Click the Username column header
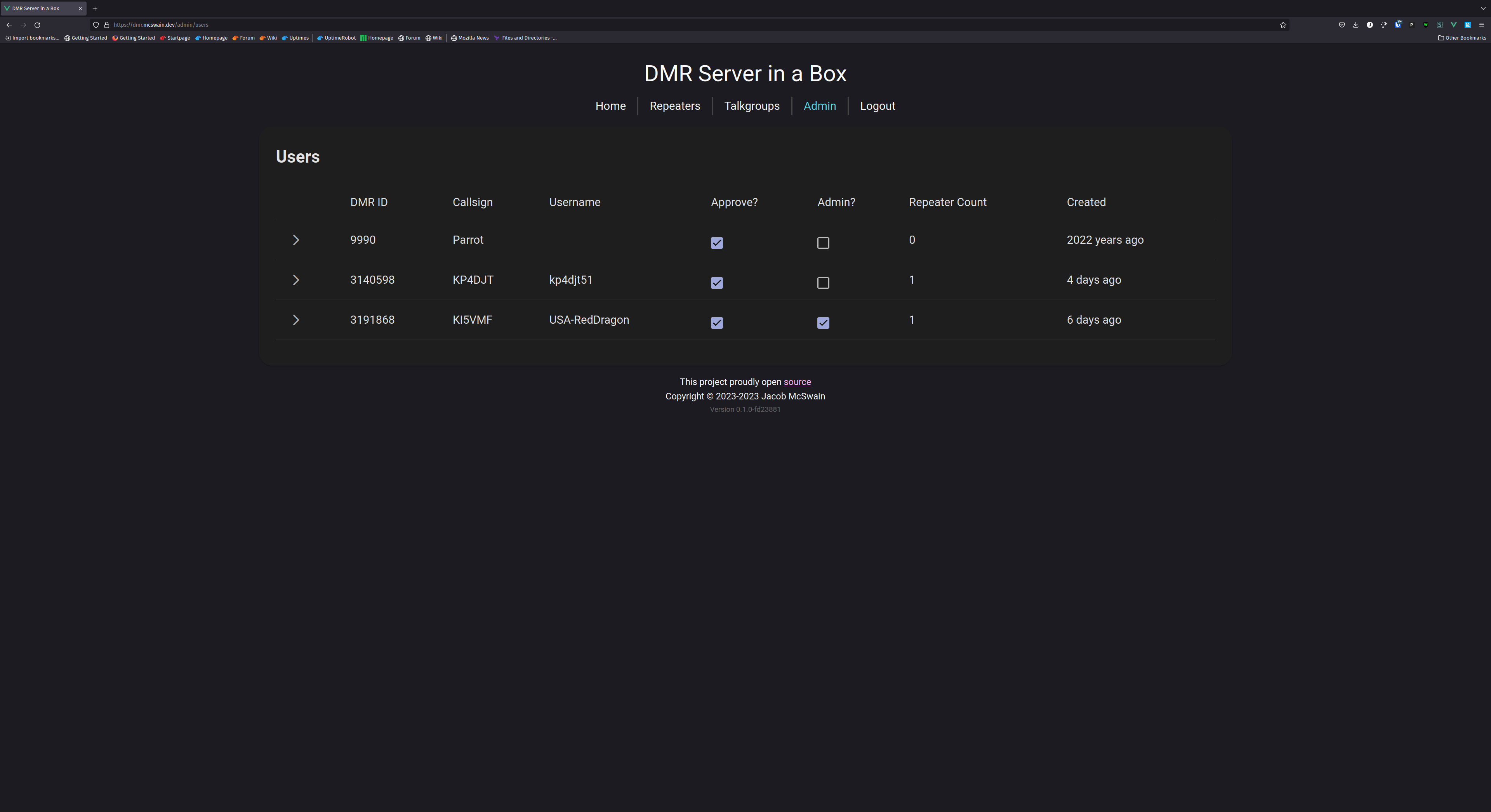 point(575,203)
